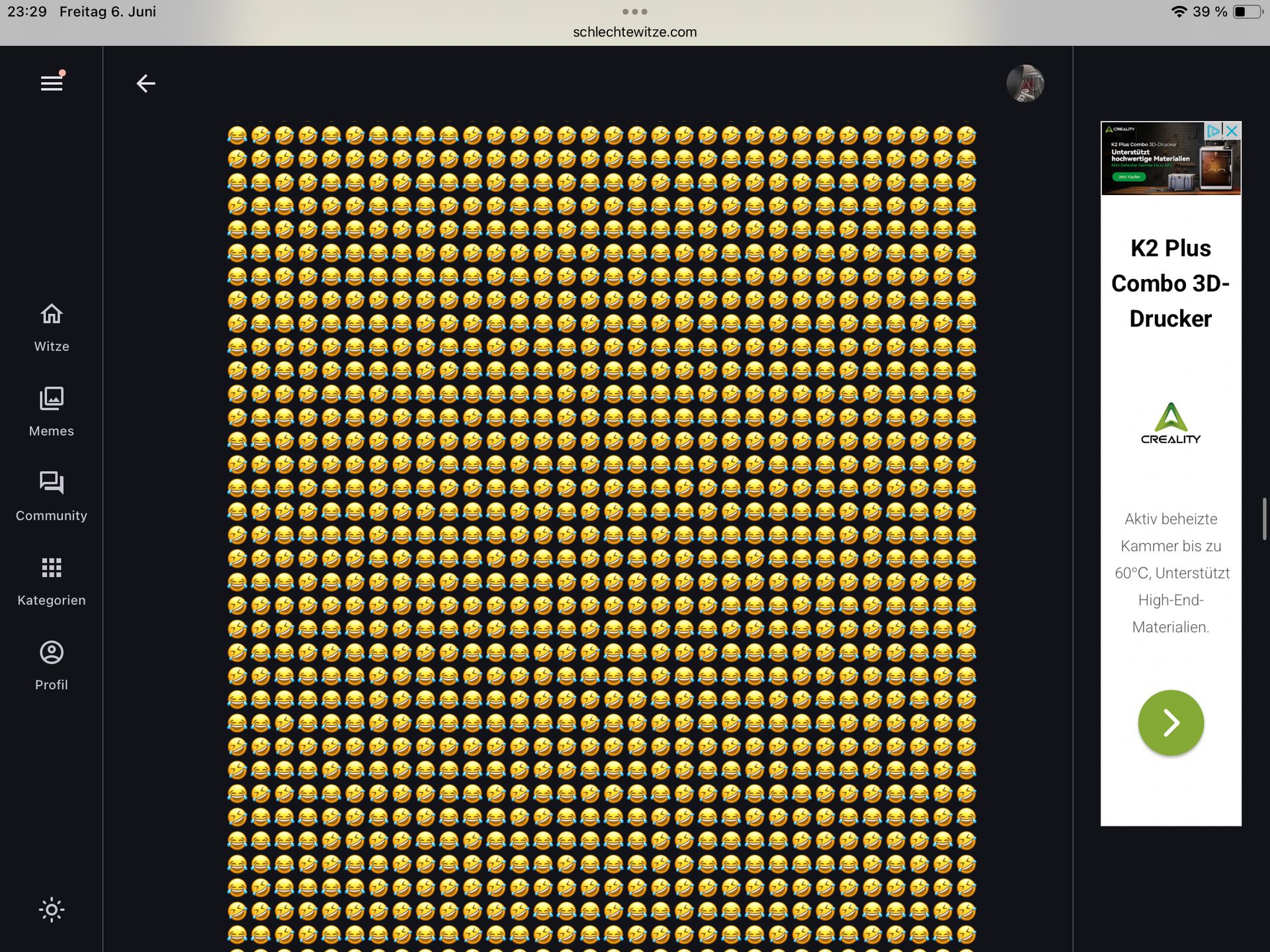This screenshot has width=1270, height=952.
Task: Open the Profil person icon
Action: (x=52, y=653)
